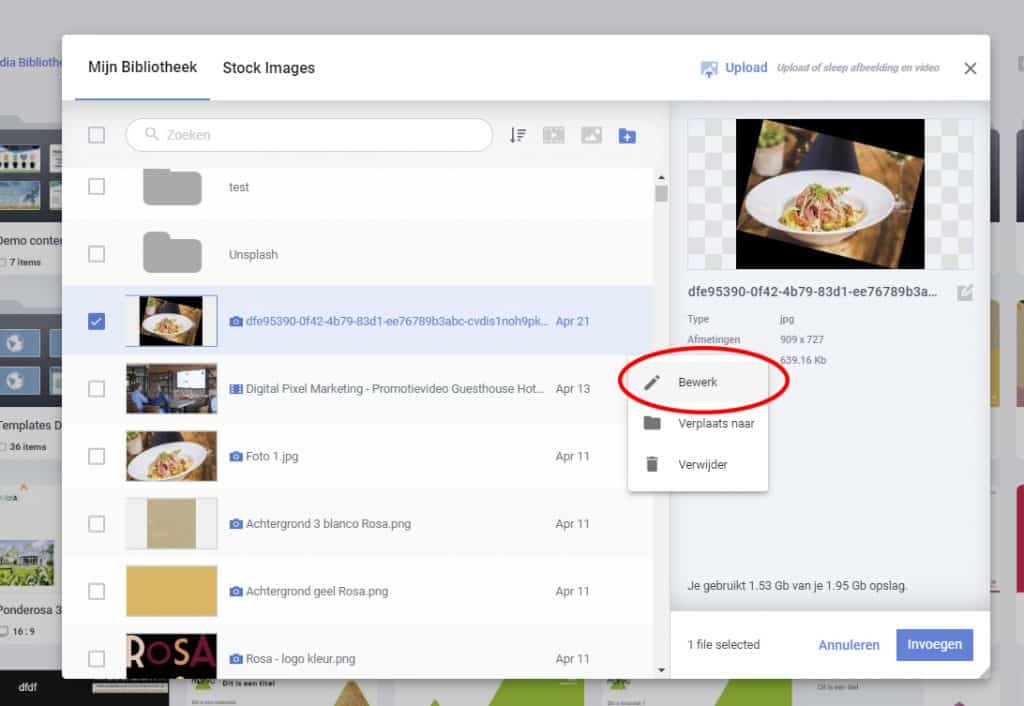Check the Foto 1.jpg checkbox
This screenshot has width=1024, height=706.
click(x=96, y=457)
